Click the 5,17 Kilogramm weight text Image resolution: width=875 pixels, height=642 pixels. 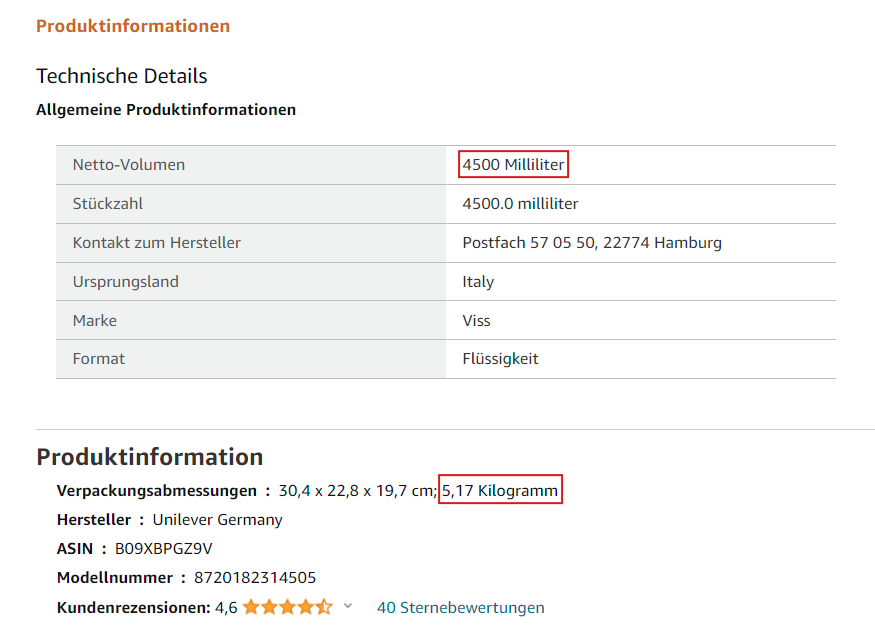tap(500, 490)
